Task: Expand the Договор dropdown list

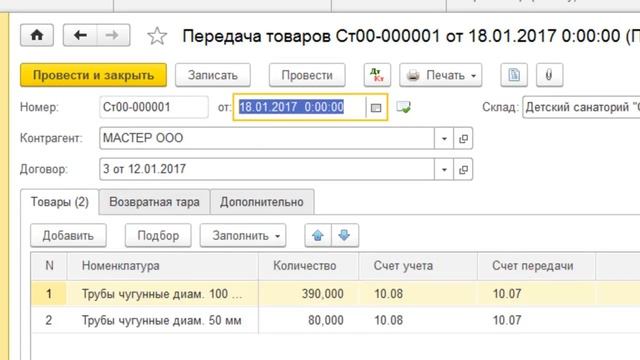Action: point(444,169)
